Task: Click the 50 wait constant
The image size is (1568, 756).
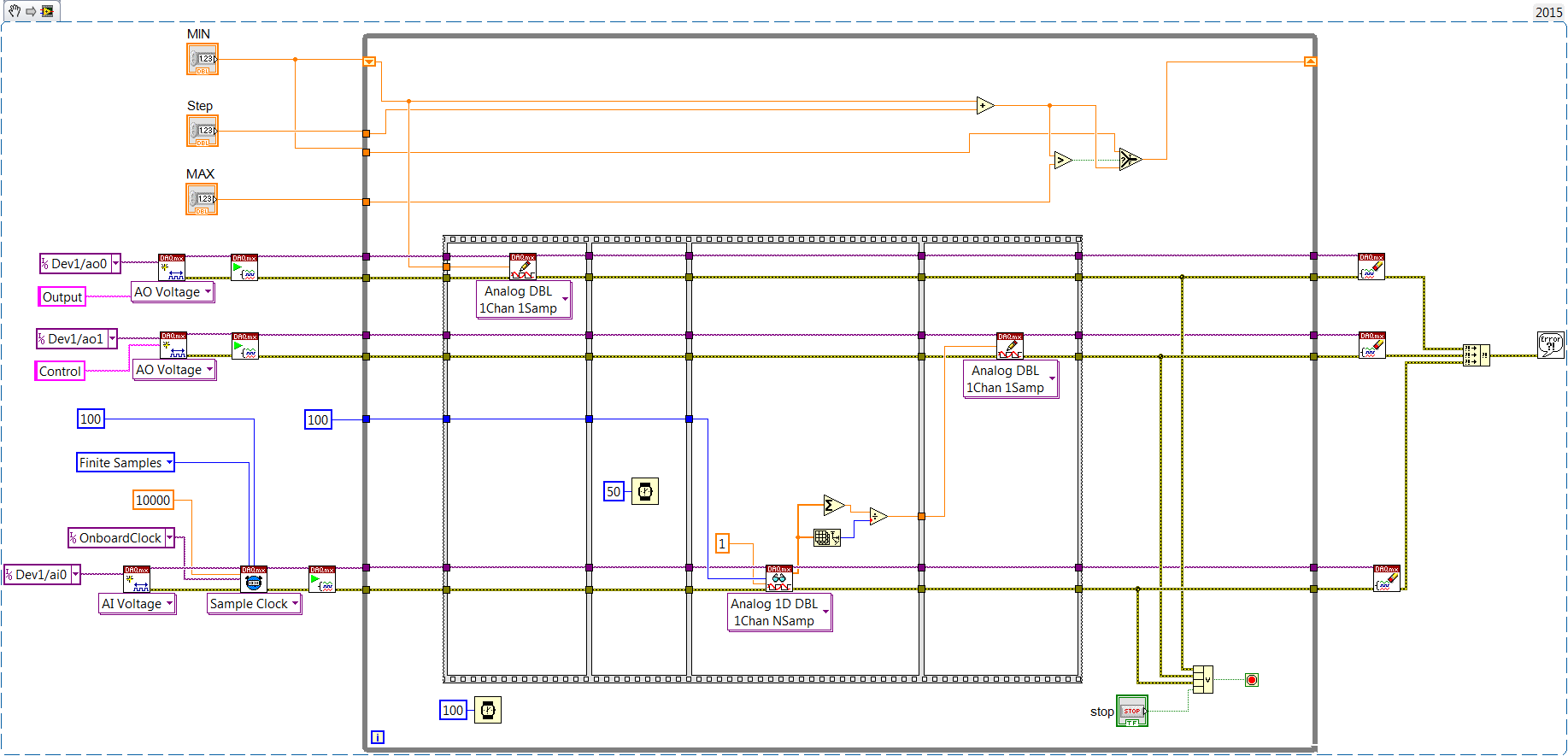Action: point(614,491)
